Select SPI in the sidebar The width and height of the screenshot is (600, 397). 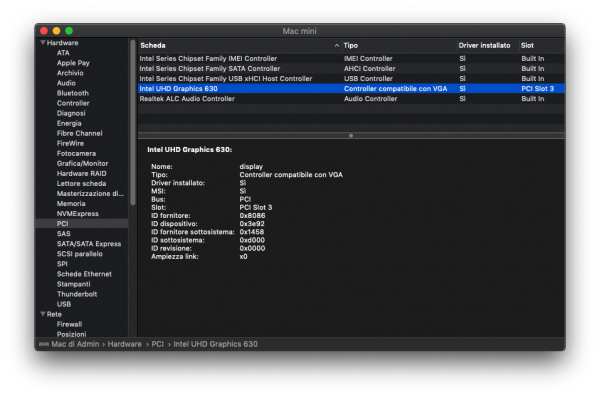62,264
